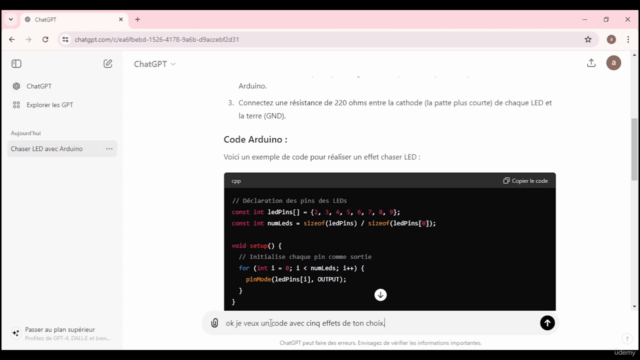Click 'Voici un exemple de code' sentence
Image resolution: width=640 pixels, height=360 pixels.
(x=322, y=157)
